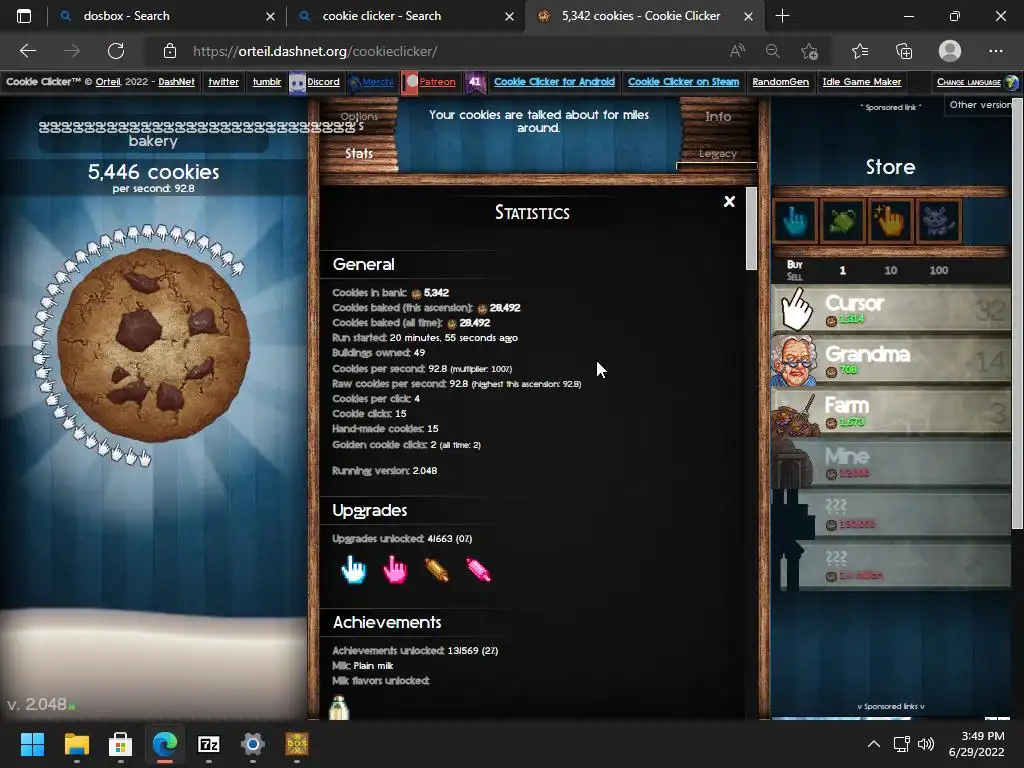This screenshot has width=1024, height=768.
Task: Open the Patreon icon link
Action: pos(410,82)
